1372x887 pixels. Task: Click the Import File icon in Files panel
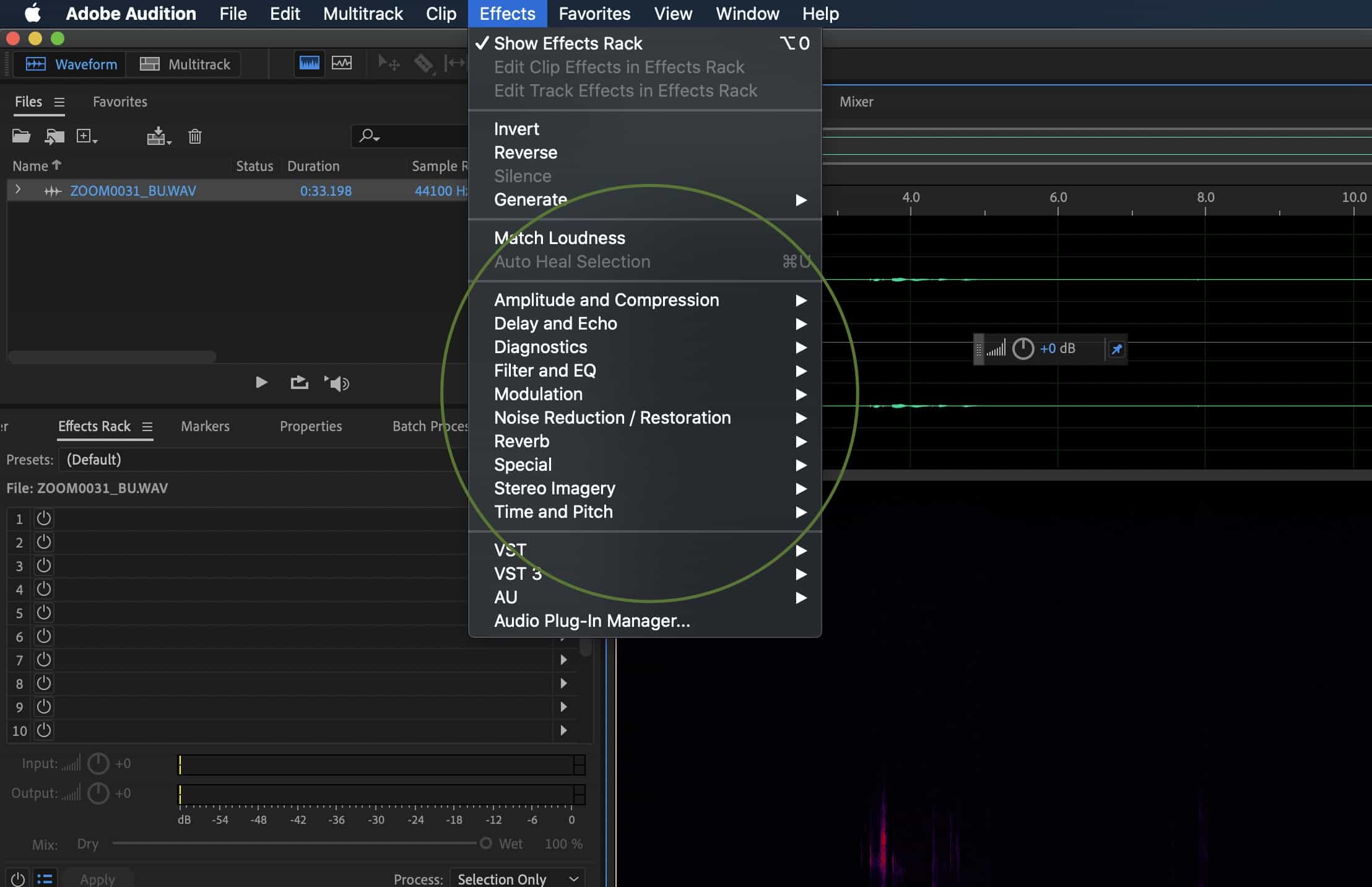54,136
